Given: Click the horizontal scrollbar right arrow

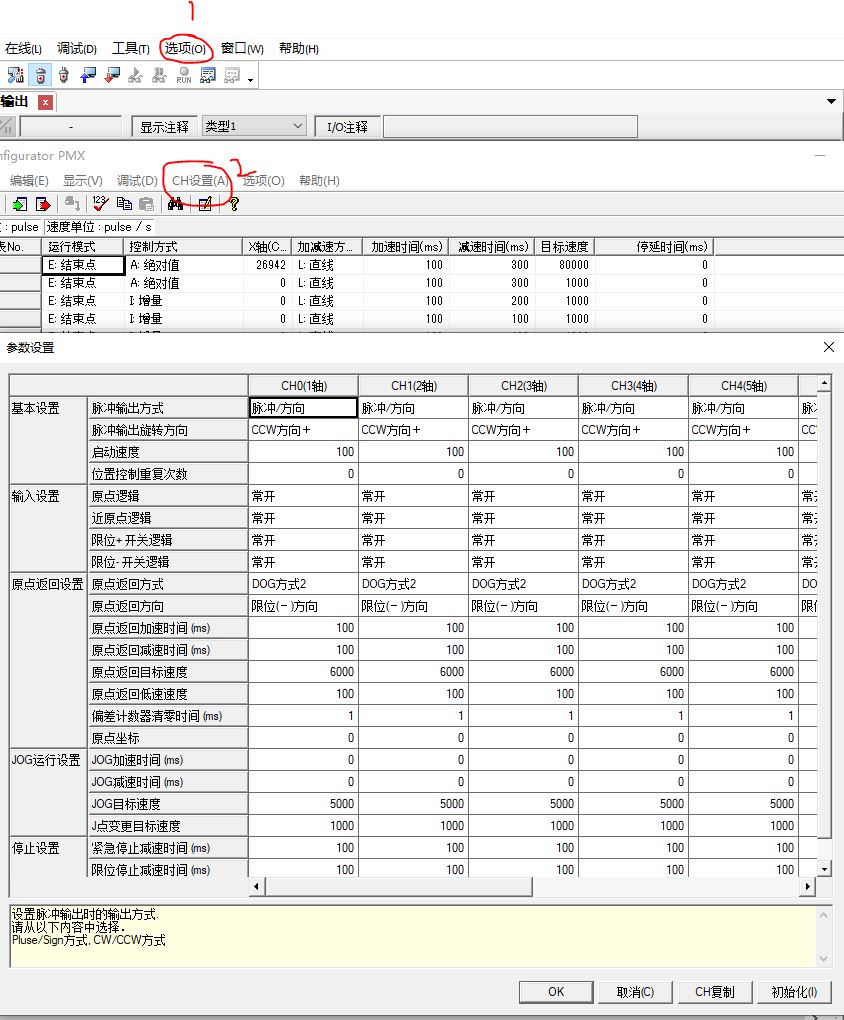Looking at the screenshot, I should [x=808, y=887].
